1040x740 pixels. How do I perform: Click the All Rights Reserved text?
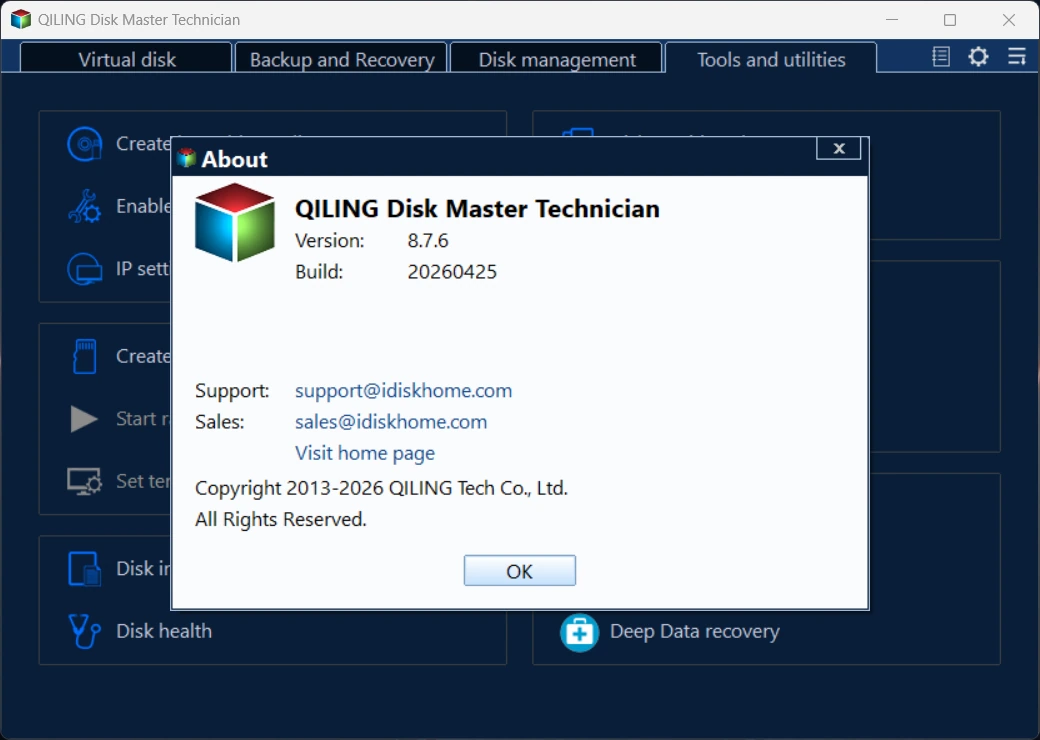[281, 519]
